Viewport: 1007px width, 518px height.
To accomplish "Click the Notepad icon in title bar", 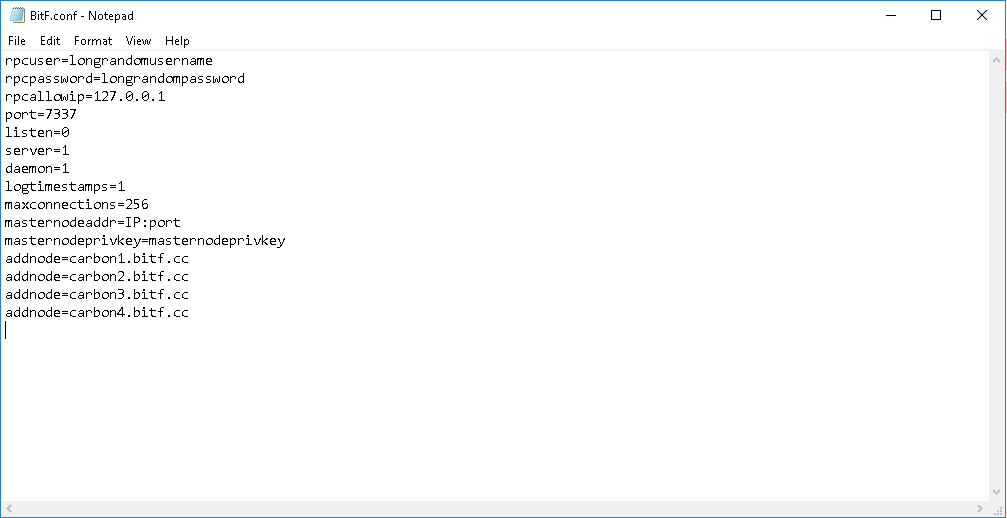I will click(x=17, y=15).
